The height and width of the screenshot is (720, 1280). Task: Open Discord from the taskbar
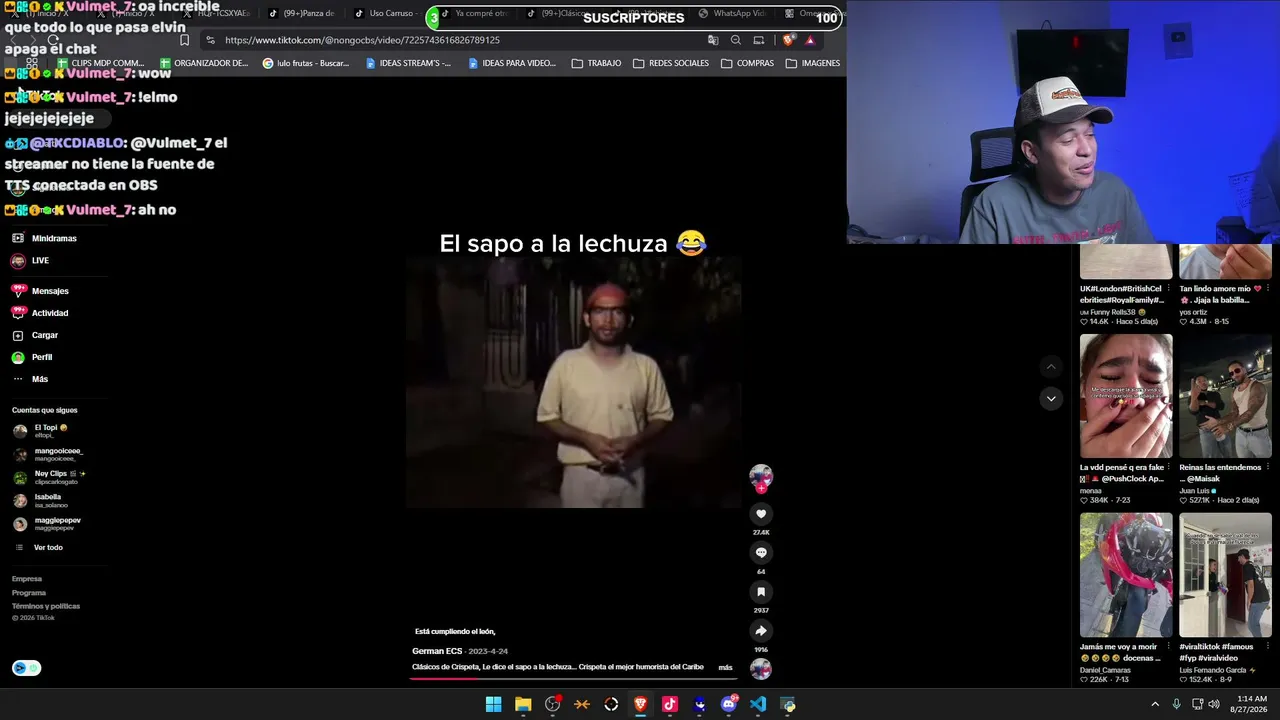coord(729,704)
